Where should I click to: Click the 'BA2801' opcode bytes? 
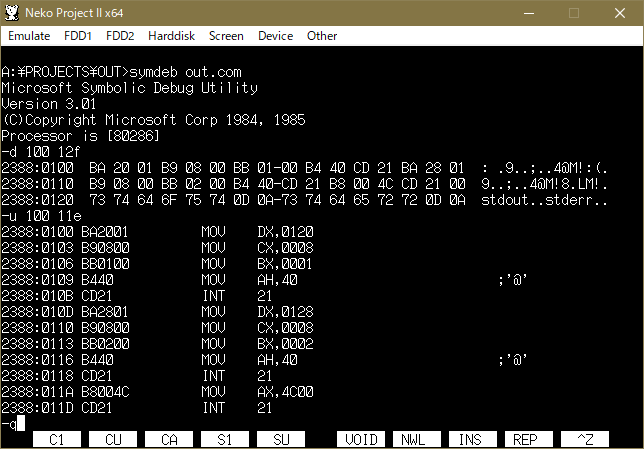(105, 312)
